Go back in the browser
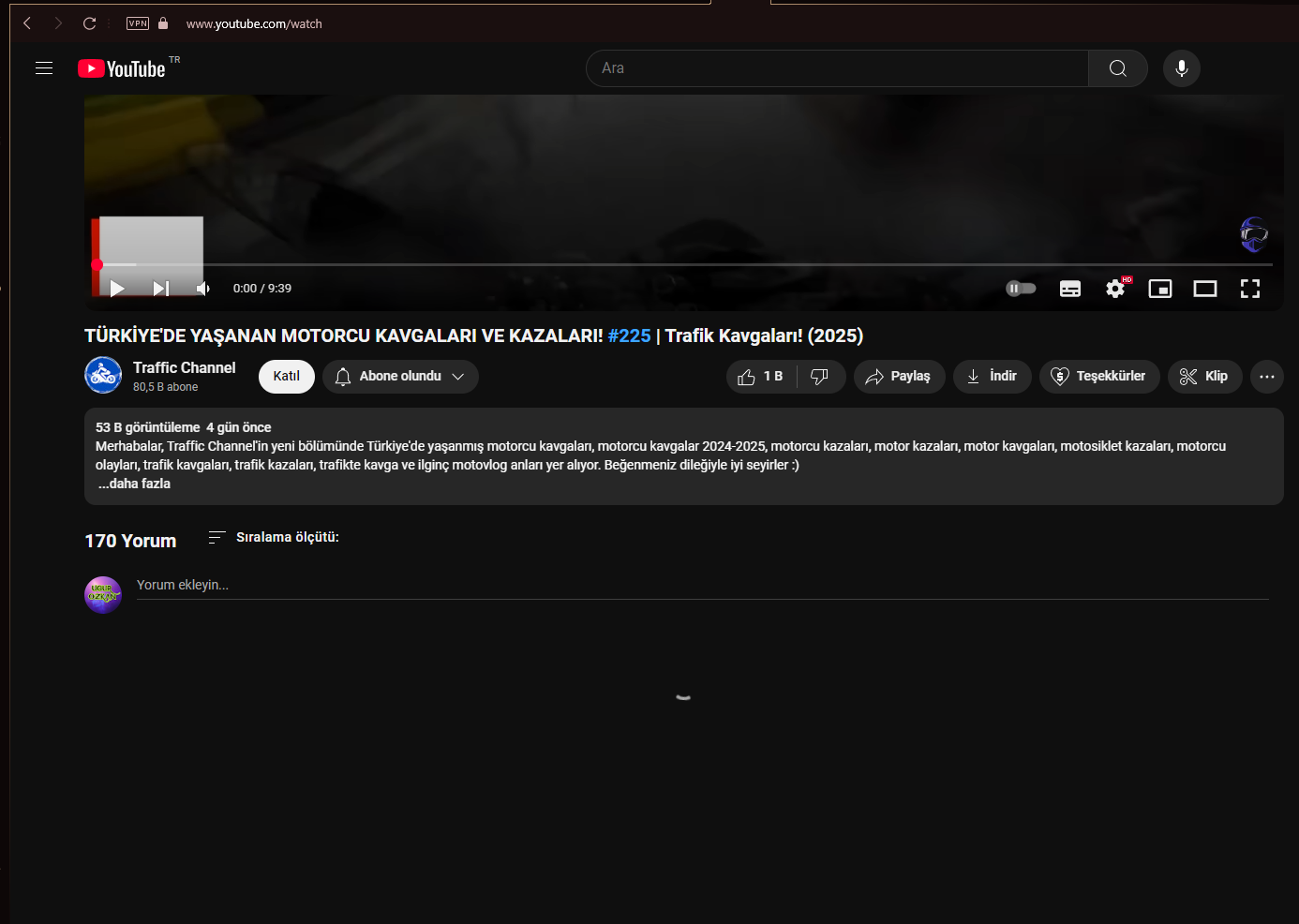The image size is (1299, 924). [x=27, y=23]
